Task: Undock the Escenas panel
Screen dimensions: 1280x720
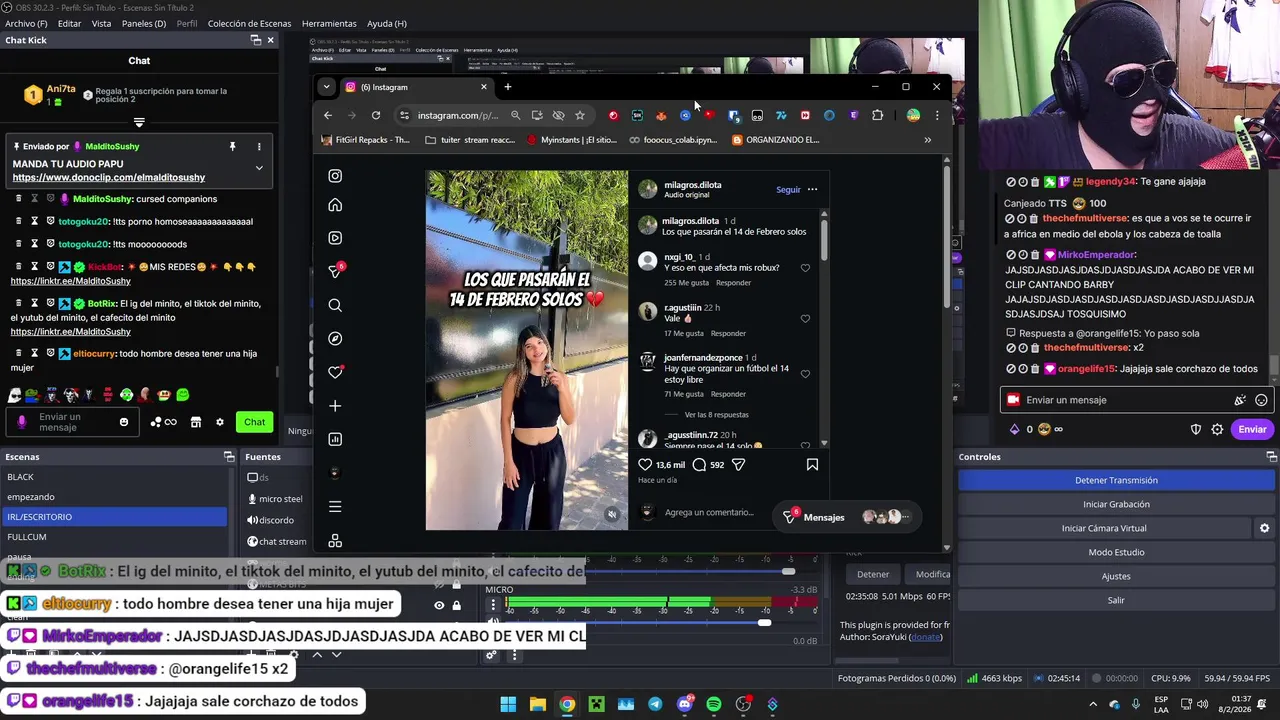Action: [229, 457]
